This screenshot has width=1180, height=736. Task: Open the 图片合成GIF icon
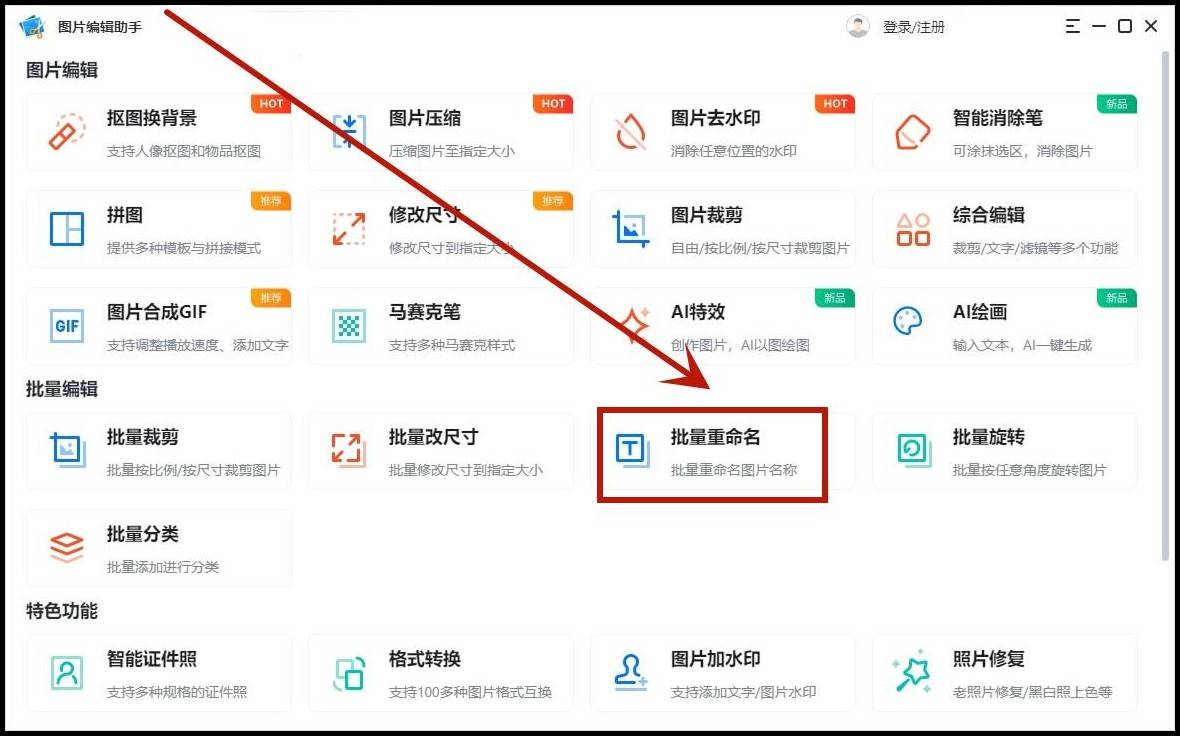(66, 326)
